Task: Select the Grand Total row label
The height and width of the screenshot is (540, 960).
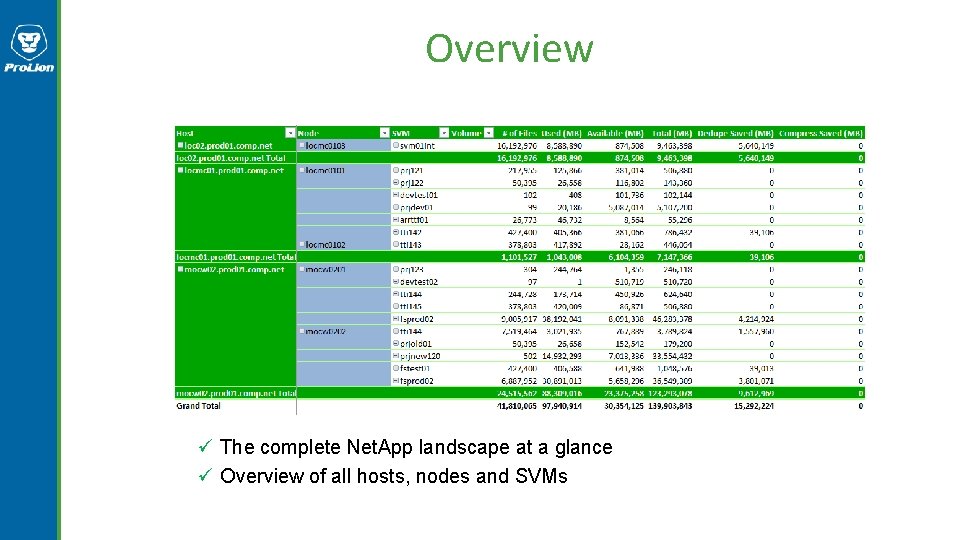Action: click(198, 405)
